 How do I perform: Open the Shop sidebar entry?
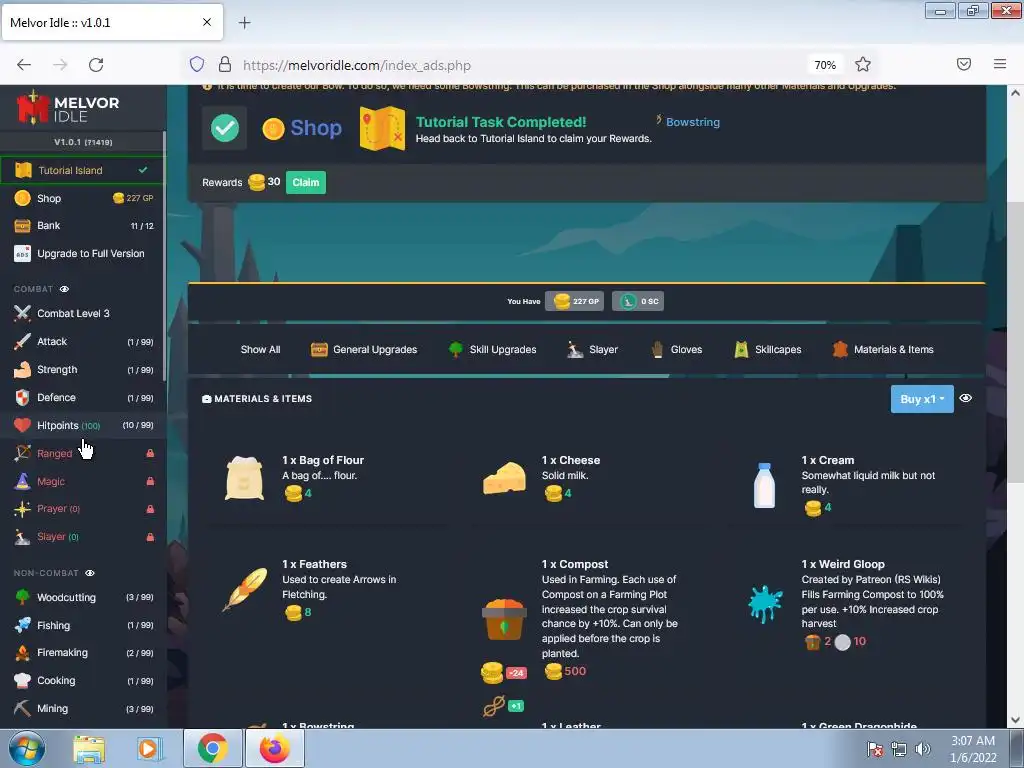coord(82,199)
